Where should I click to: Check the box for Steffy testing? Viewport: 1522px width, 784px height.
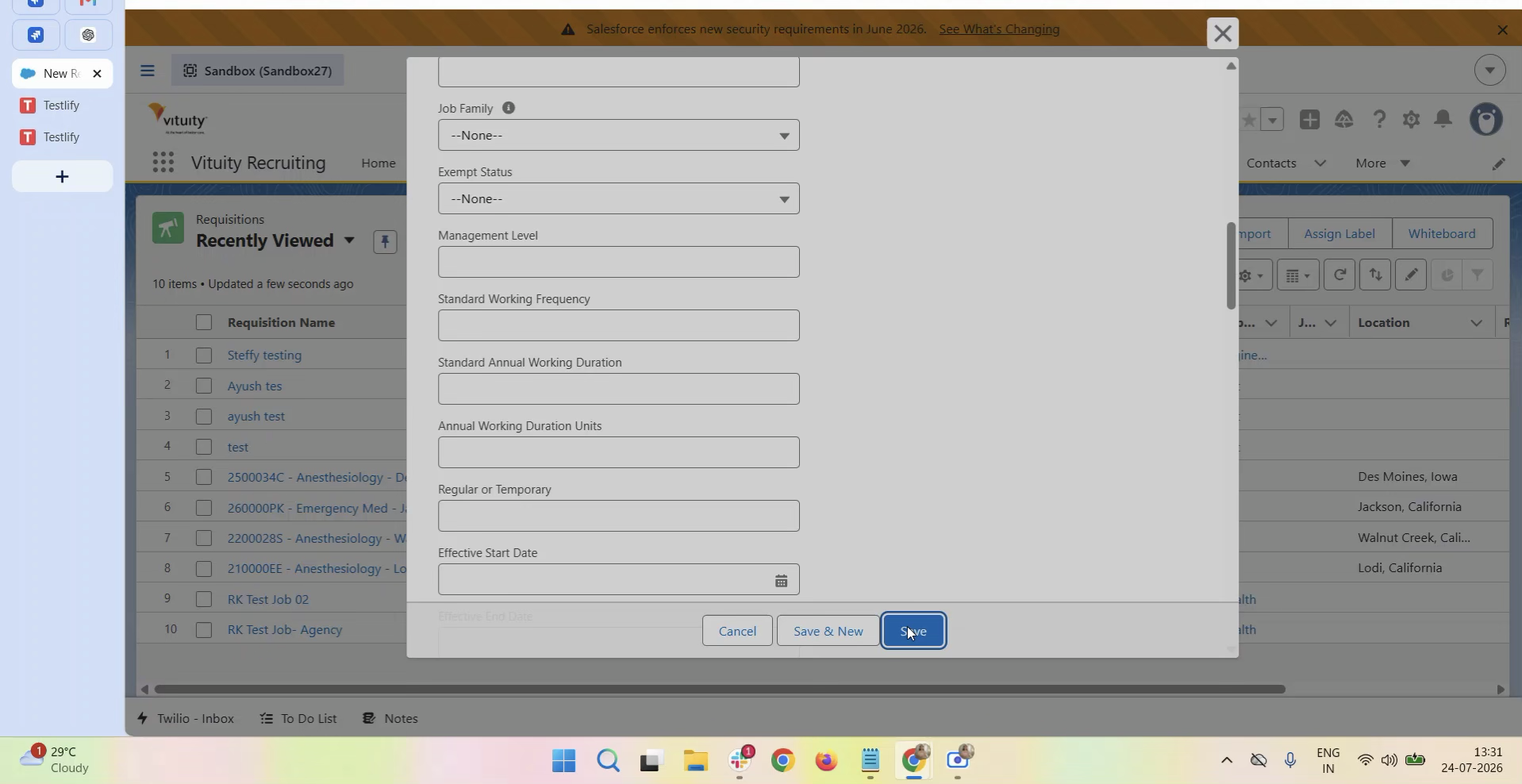(x=204, y=355)
